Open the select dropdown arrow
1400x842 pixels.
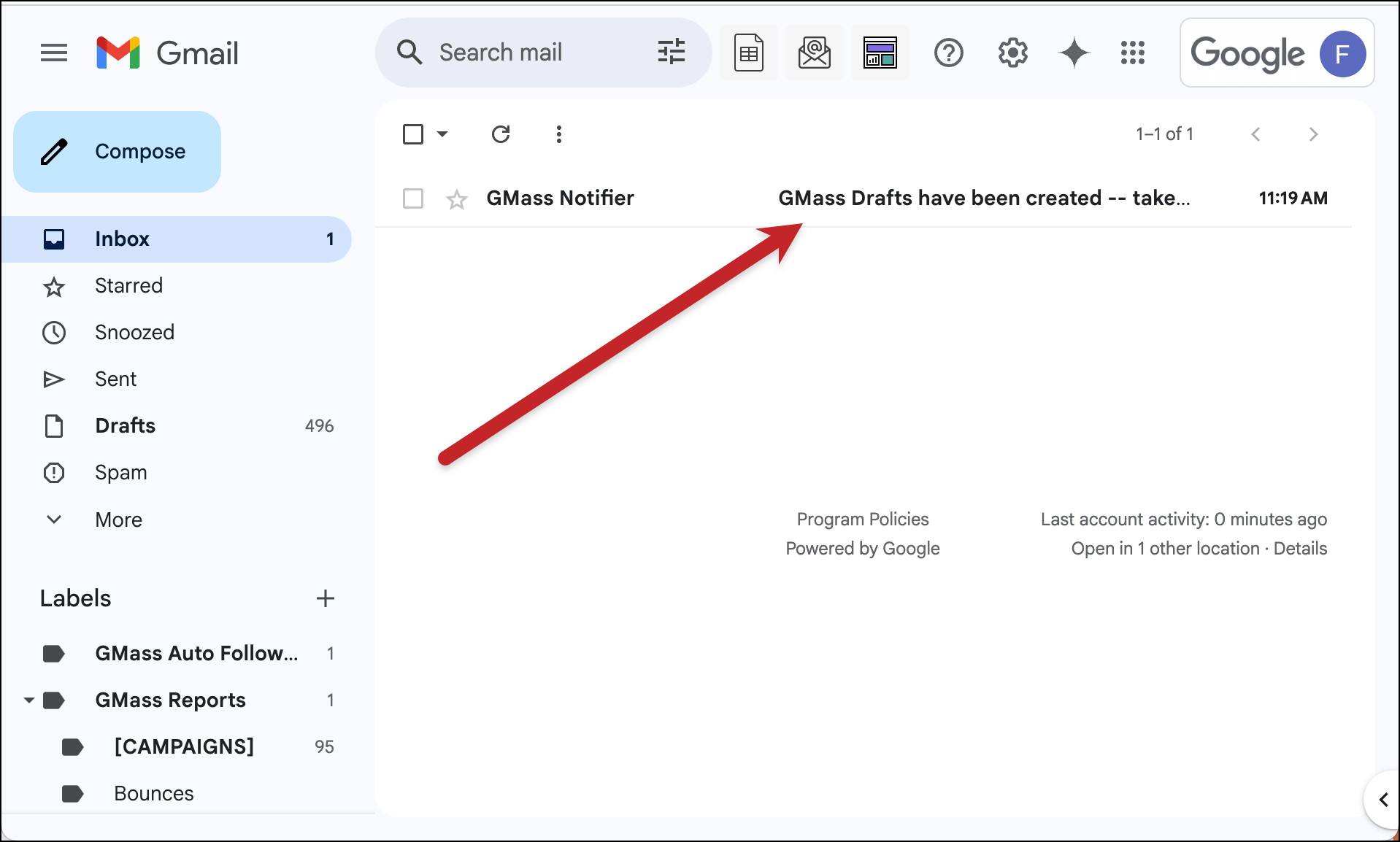tap(442, 134)
